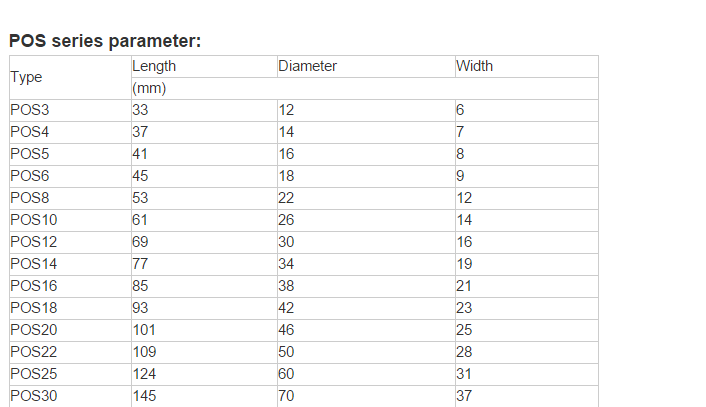Select the POS8 type cell
The width and height of the screenshot is (706, 407).
(70, 198)
